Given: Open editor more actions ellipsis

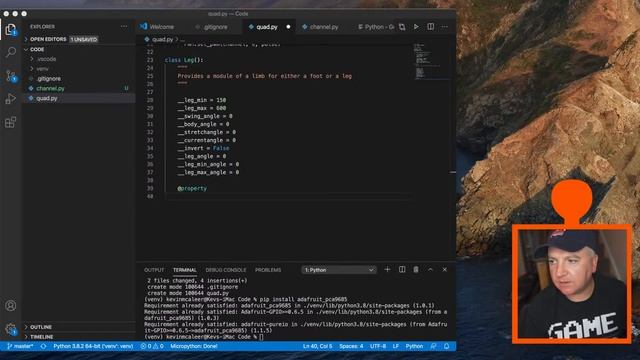Looking at the screenshot, I should click(x=444, y=27).
